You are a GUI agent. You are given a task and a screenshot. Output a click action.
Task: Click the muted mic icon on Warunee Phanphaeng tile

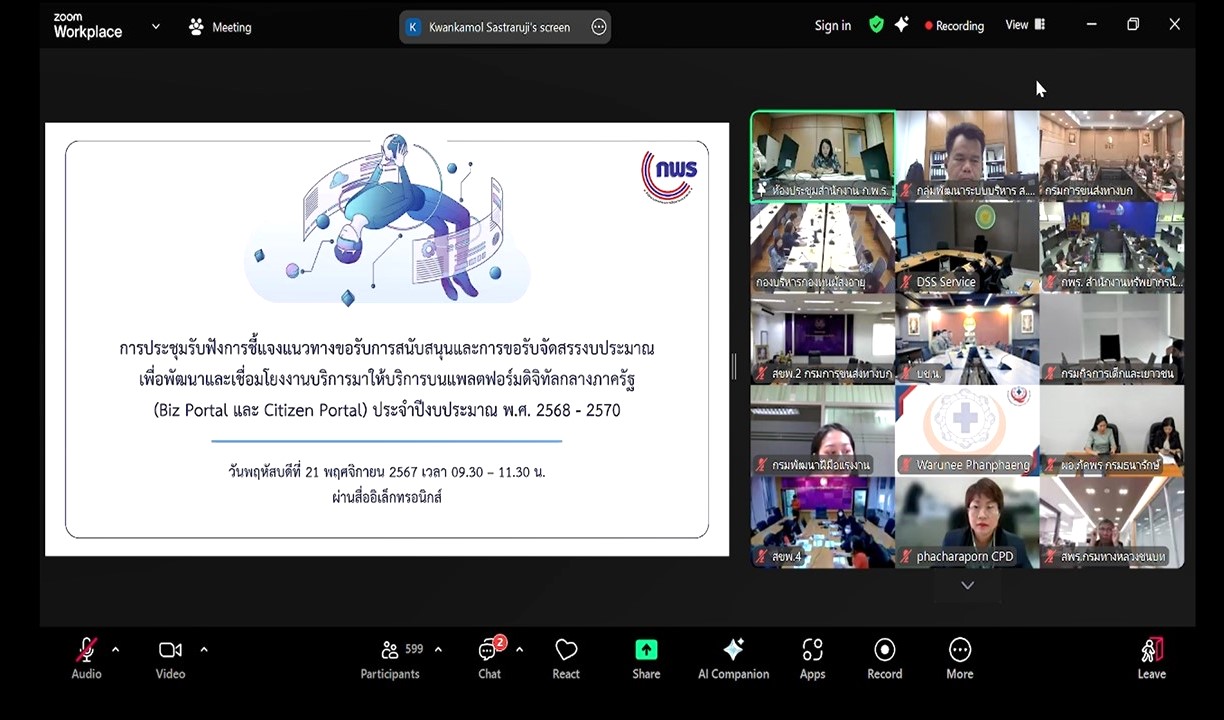[907, 466]
